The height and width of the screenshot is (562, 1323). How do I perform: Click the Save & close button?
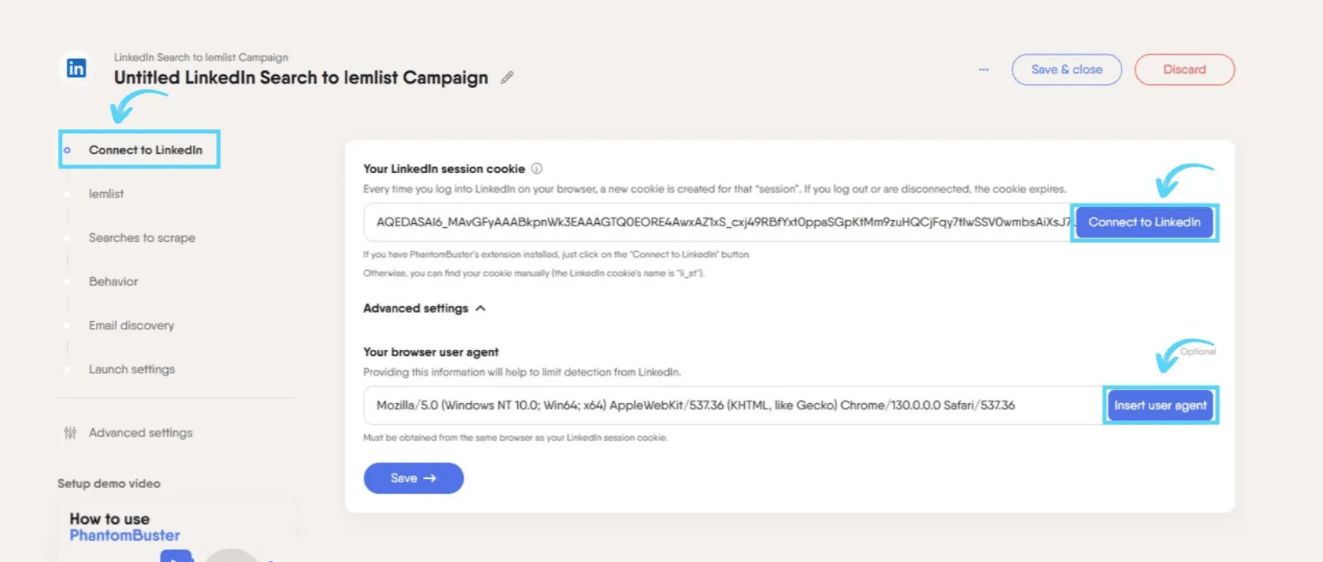coord(1067,70)
